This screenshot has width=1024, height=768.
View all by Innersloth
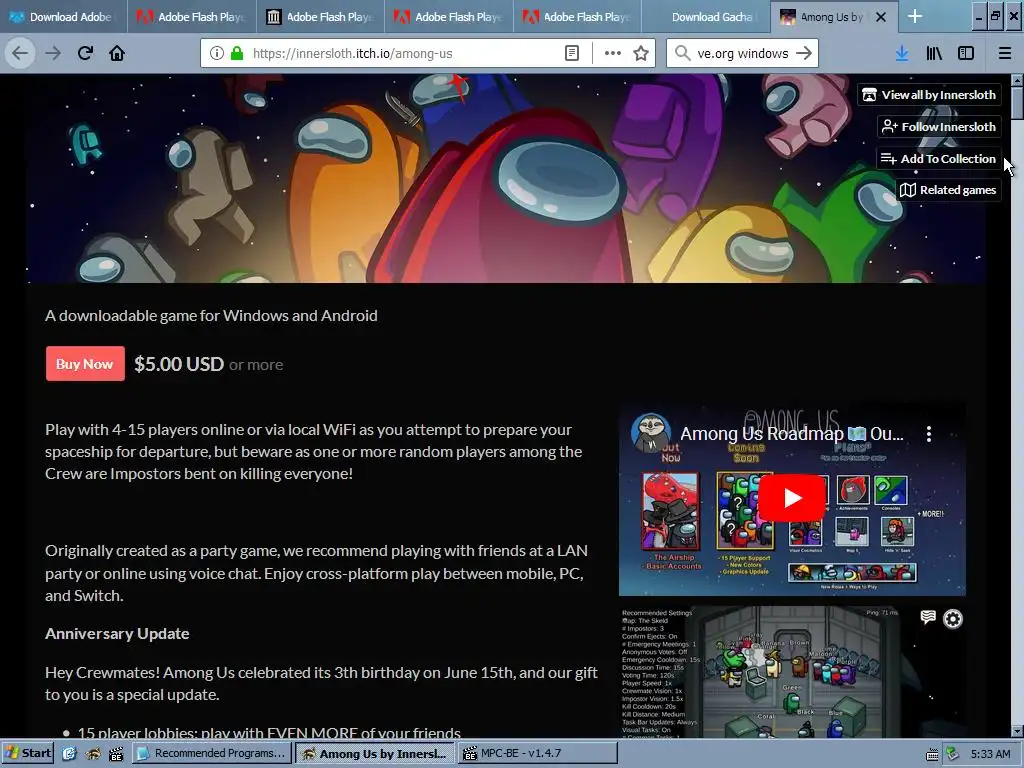point(929,95)
